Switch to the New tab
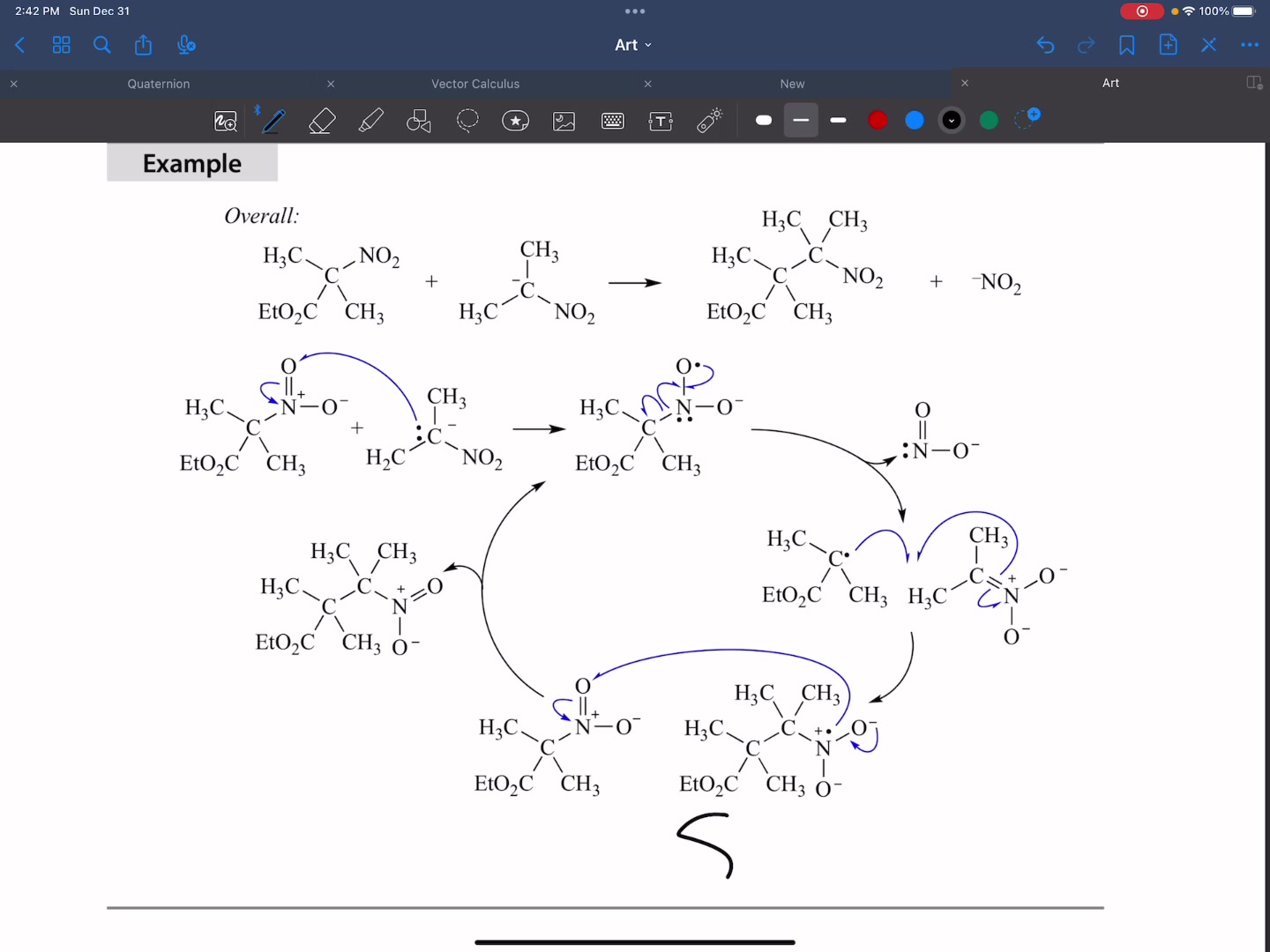Image resolution: width=1270 pixels, height=952 pixels. 792,84
